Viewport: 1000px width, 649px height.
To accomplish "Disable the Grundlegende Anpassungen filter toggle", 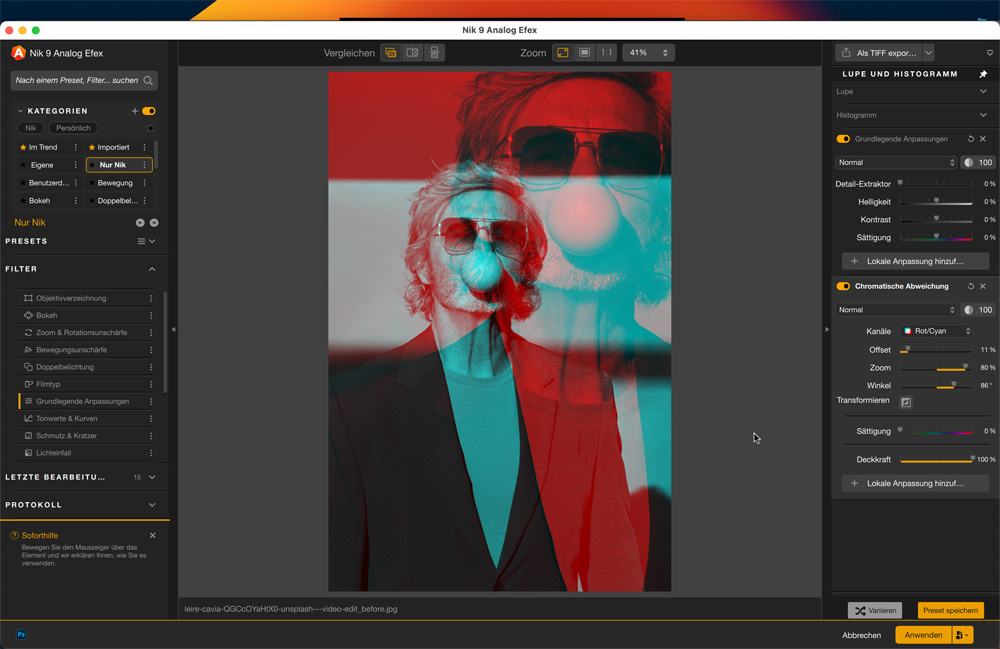I will [843, 139].
